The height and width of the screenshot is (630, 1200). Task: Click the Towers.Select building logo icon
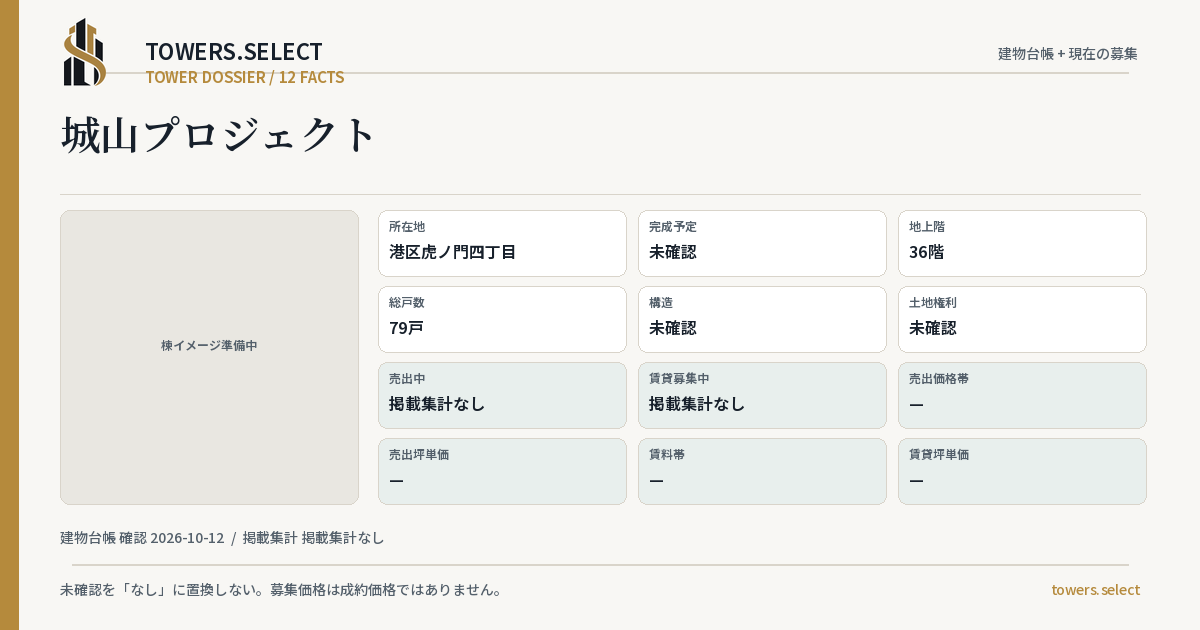tap(85, 52)
